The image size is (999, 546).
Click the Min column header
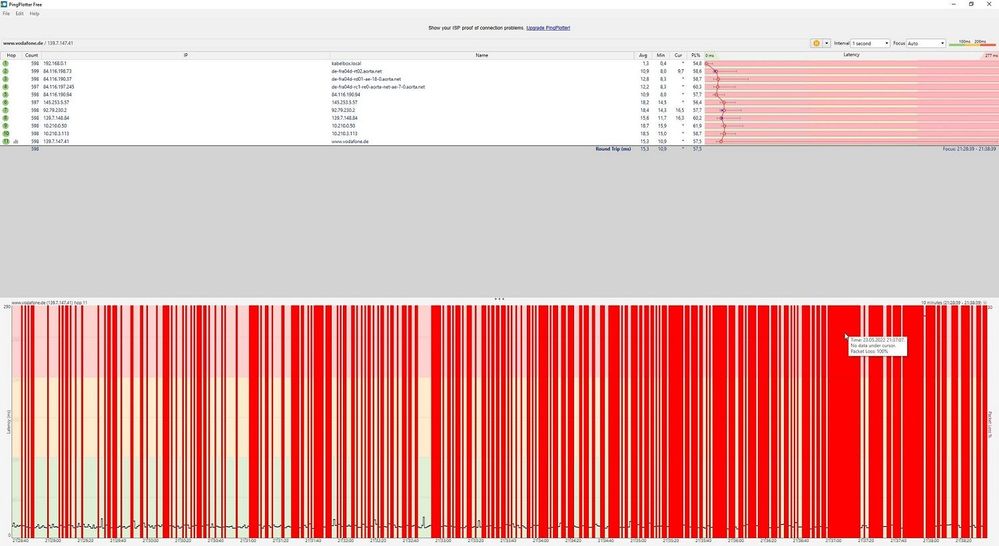tap(661, 55)
